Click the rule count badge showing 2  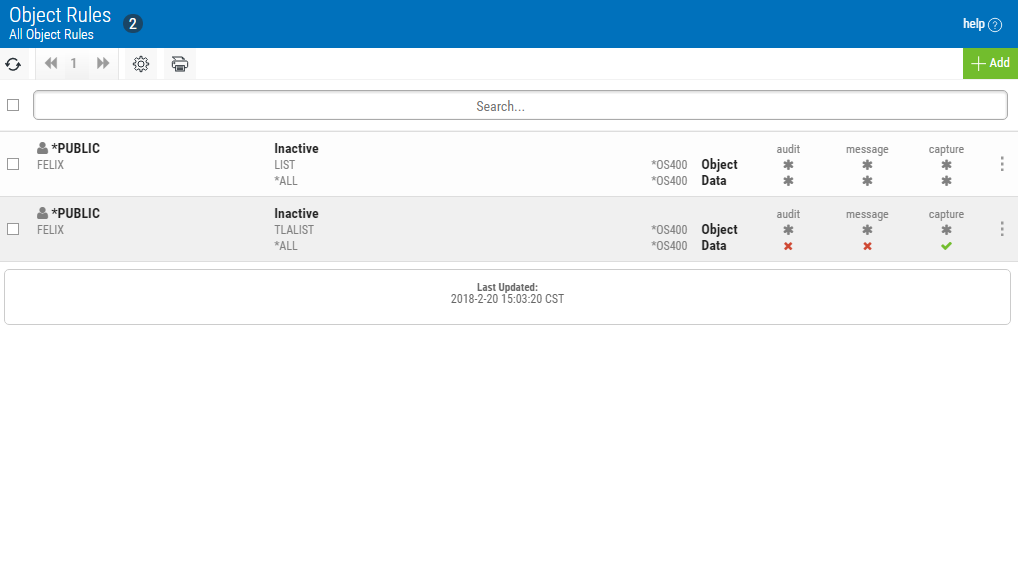133,24
